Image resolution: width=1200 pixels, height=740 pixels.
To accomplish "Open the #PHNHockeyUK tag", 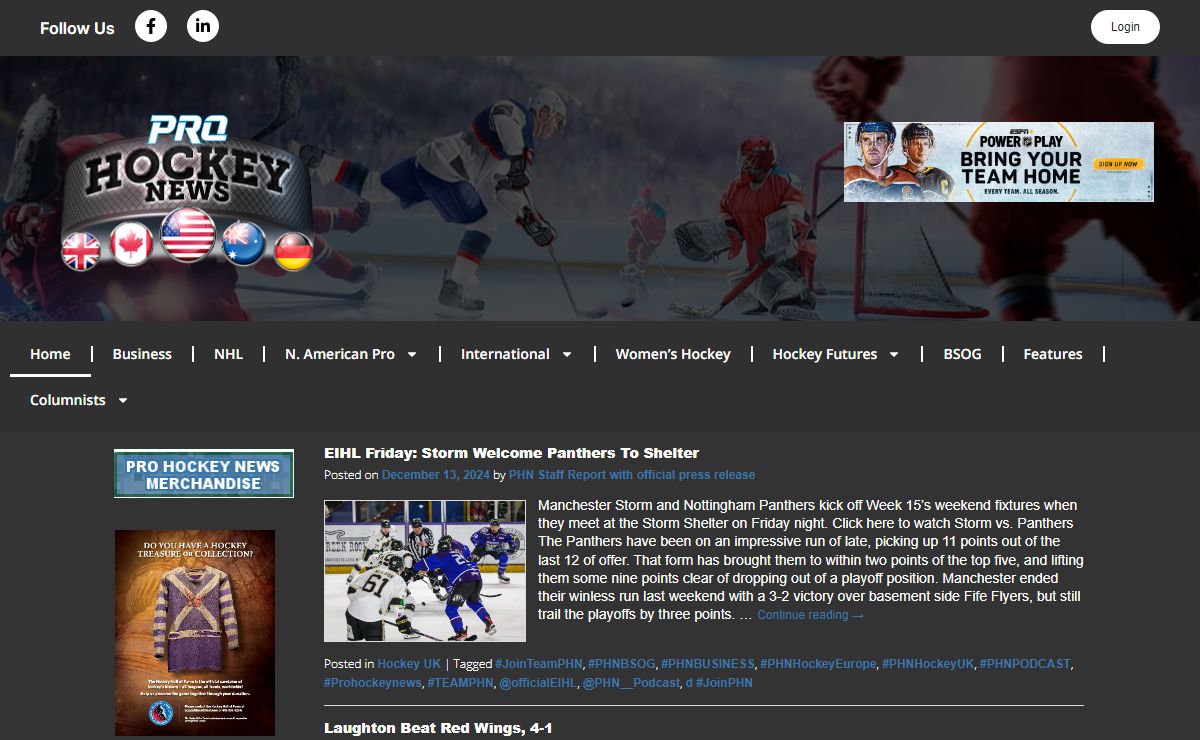I will pyautogui.click(x=928, y=664).
